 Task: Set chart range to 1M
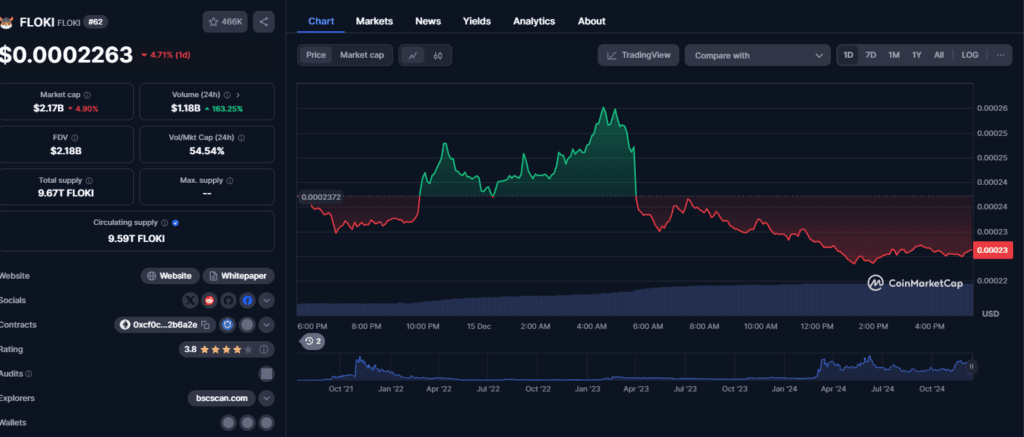coord(894,55)
